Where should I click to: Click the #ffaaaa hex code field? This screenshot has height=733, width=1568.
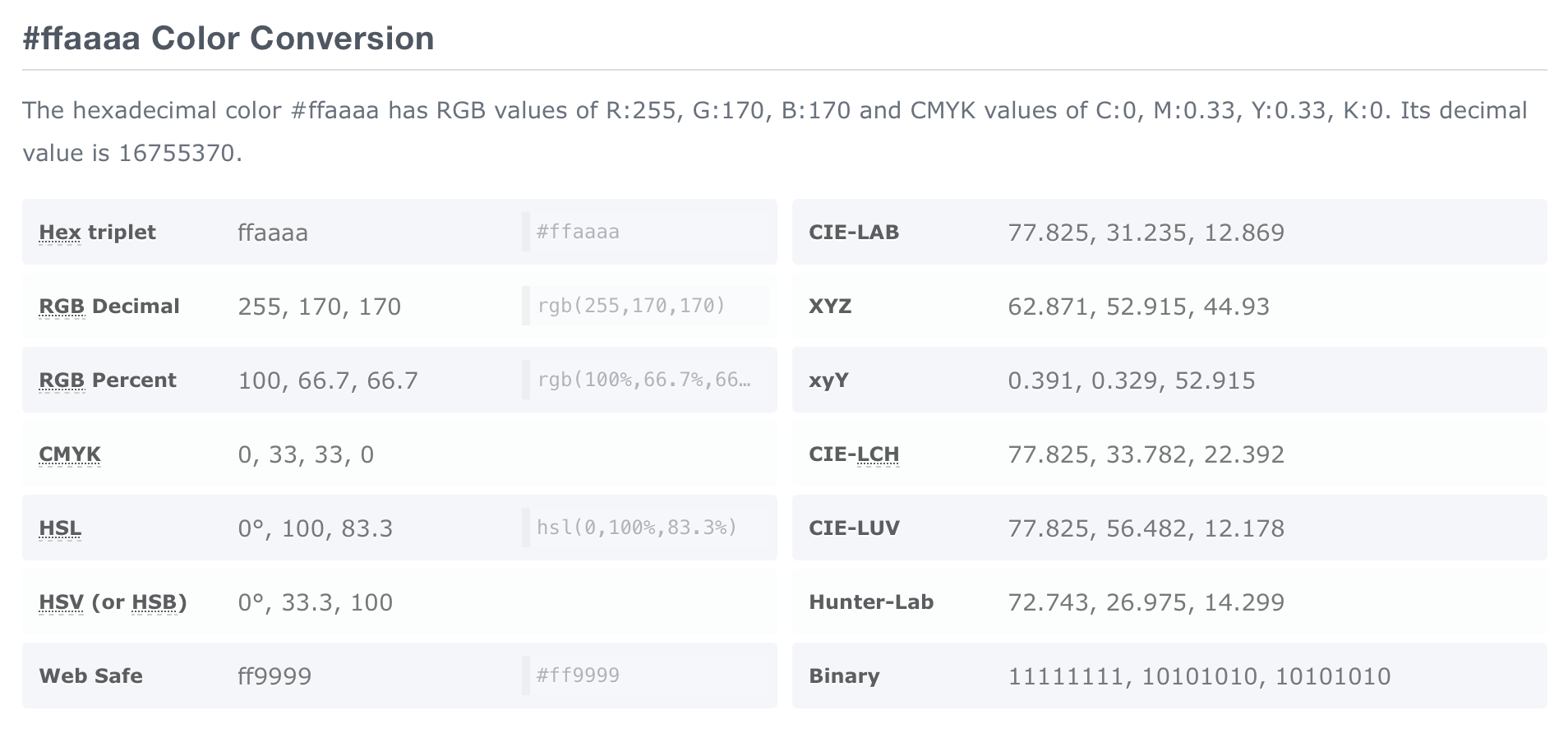tap(646, 232)
